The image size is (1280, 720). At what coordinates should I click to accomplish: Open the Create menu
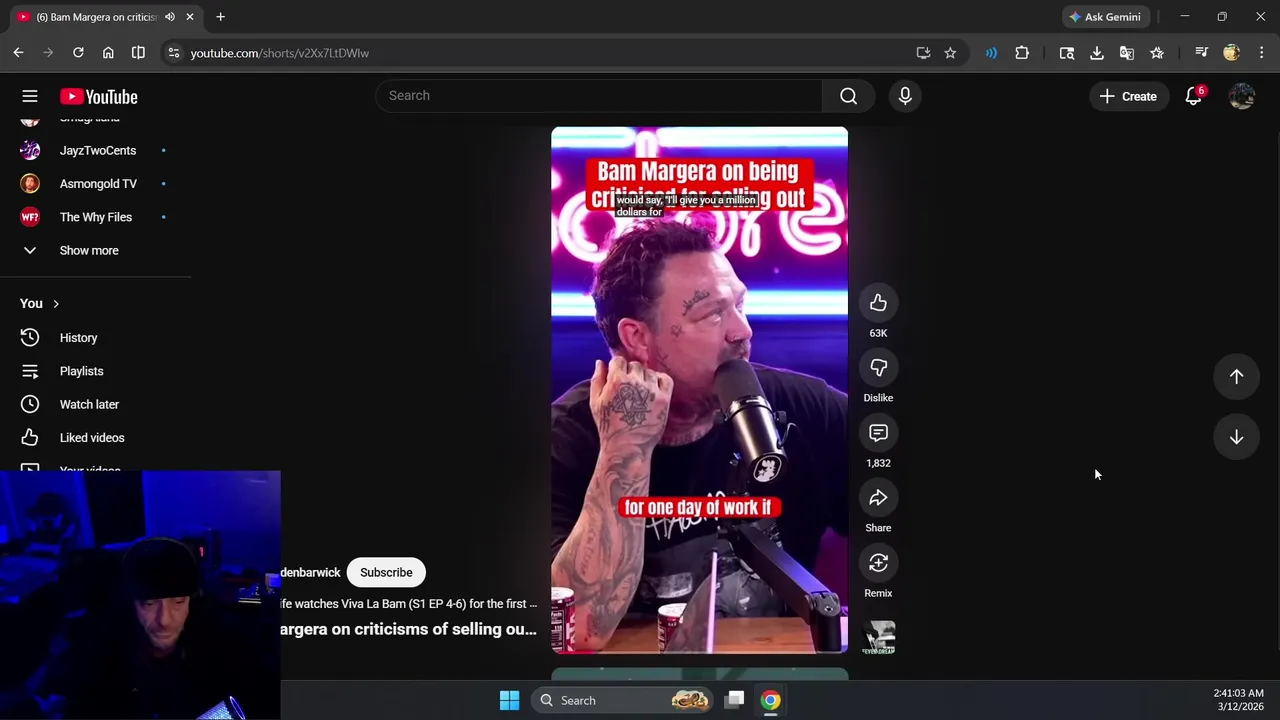click(x=1128, y=96)
